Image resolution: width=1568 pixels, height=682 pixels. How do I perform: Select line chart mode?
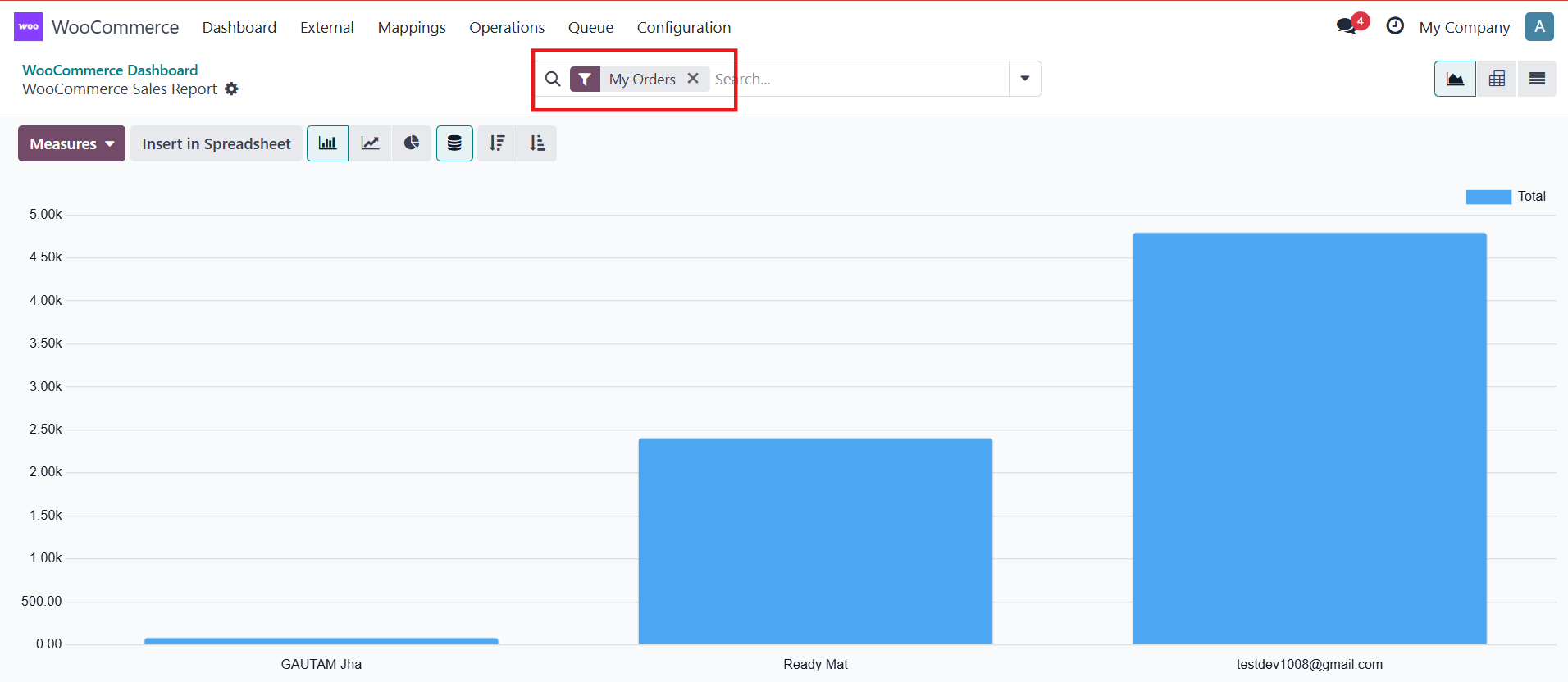click(x=370, y=143)
